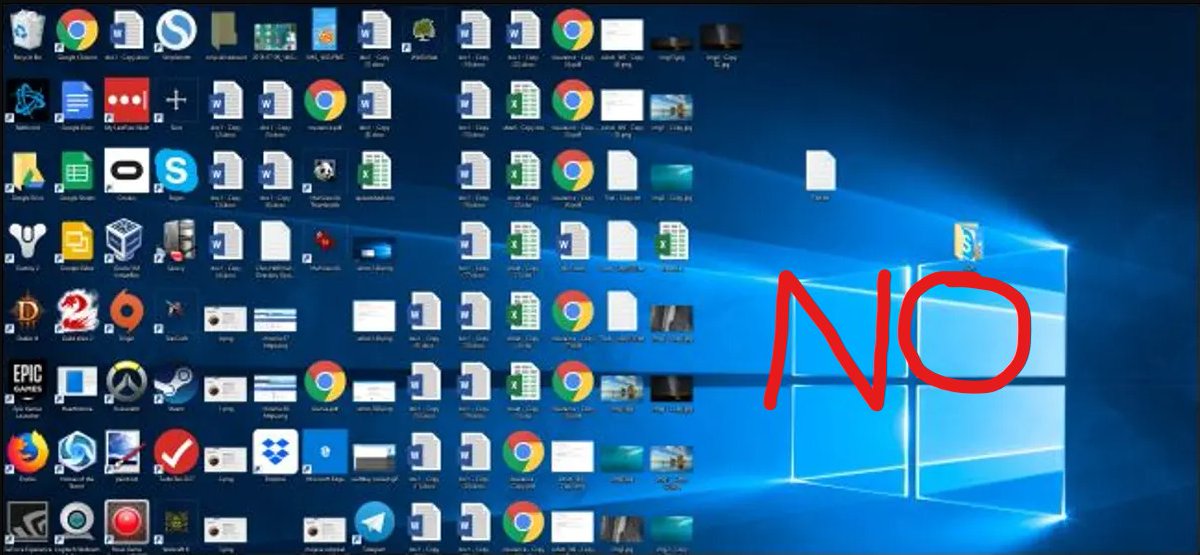Select the olive SD-card shaped file icon
This screenshot has height=555, width=1200.
(x=225, y=30)
